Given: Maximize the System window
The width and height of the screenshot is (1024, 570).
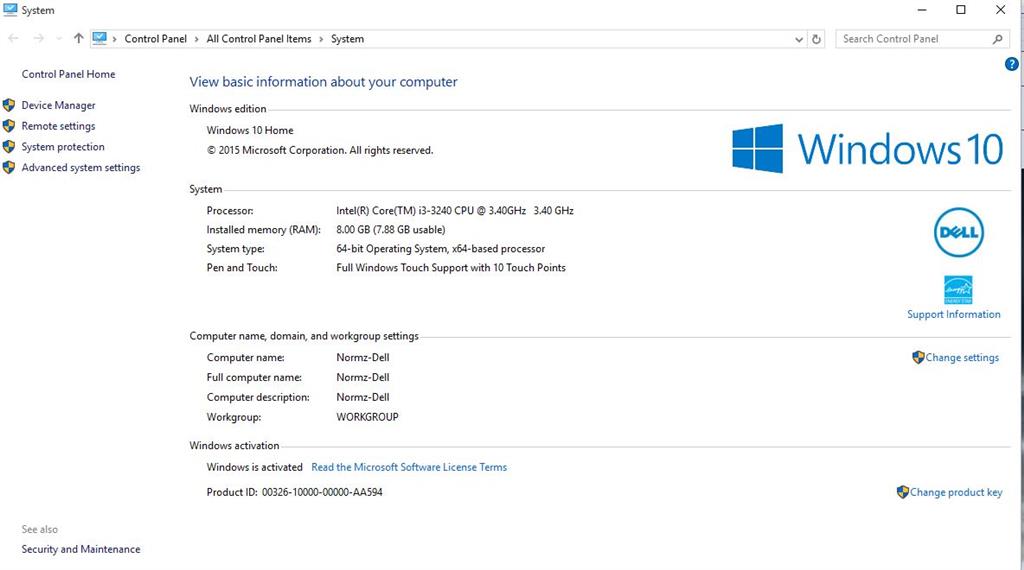Looking at the screenshot, I should pos(961,10).
